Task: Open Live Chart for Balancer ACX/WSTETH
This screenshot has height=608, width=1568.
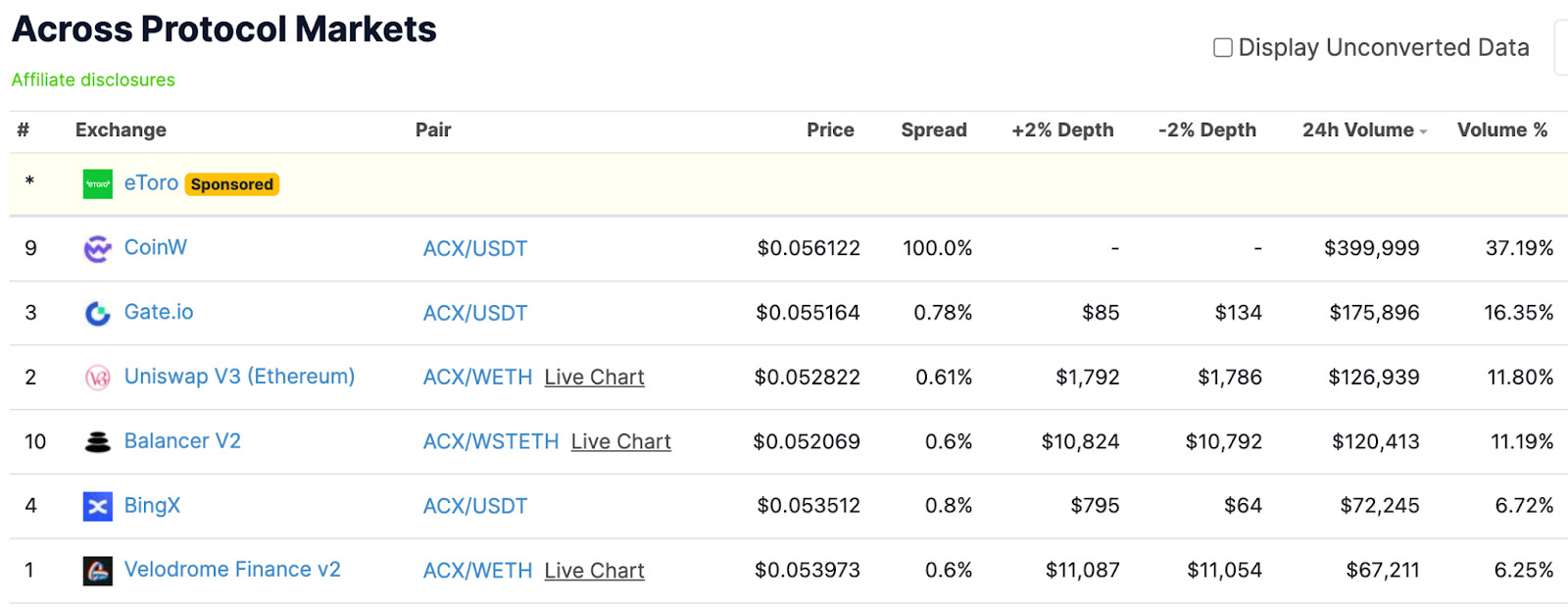Action: click(621, 442)
